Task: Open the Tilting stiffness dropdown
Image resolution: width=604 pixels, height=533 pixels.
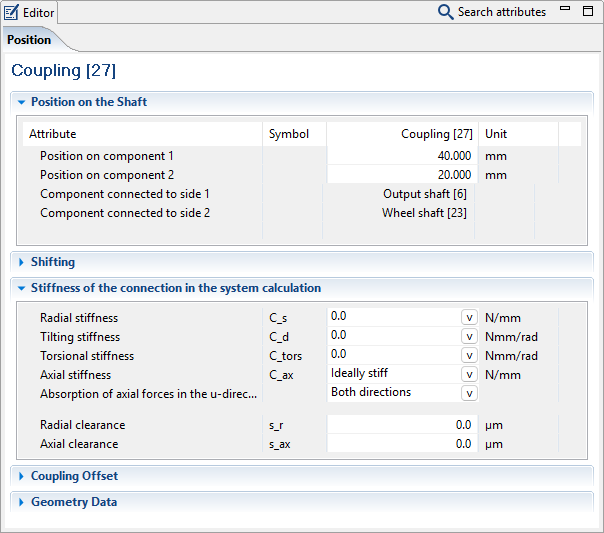Action: pos(468,336)
